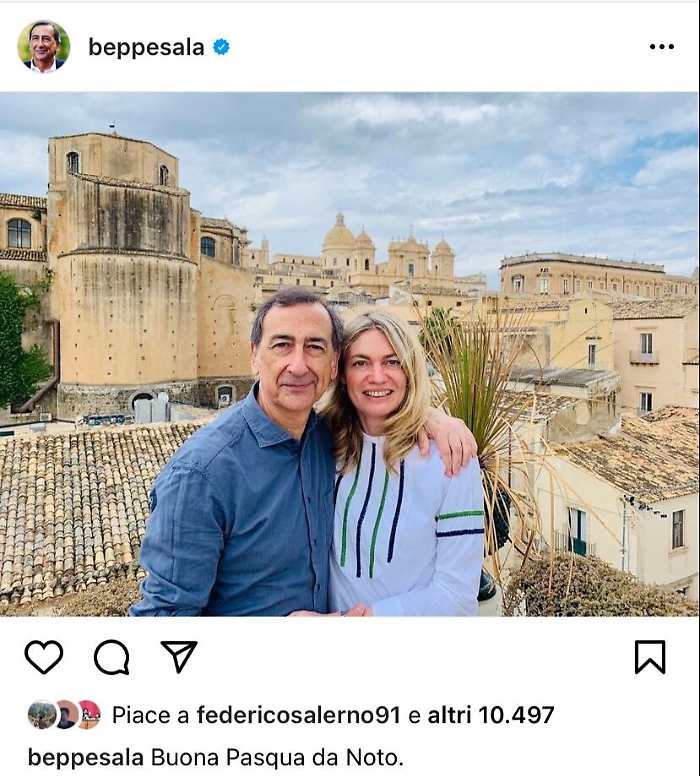Open the beppesala profile picture in header
Viewport: 700px width, 776px height.
coord(43,46)
